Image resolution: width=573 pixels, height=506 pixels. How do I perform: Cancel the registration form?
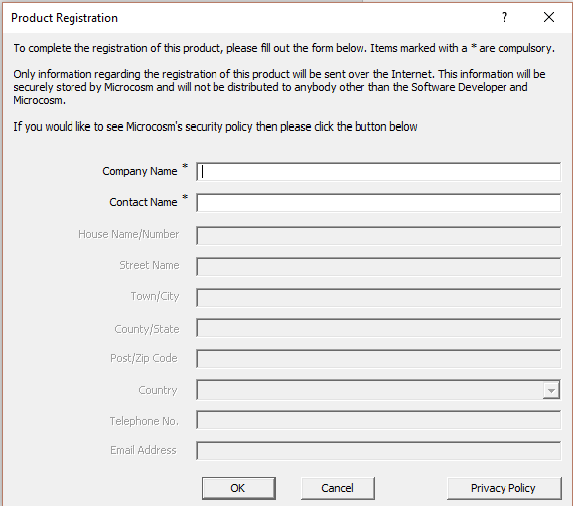tap(338, 488)
